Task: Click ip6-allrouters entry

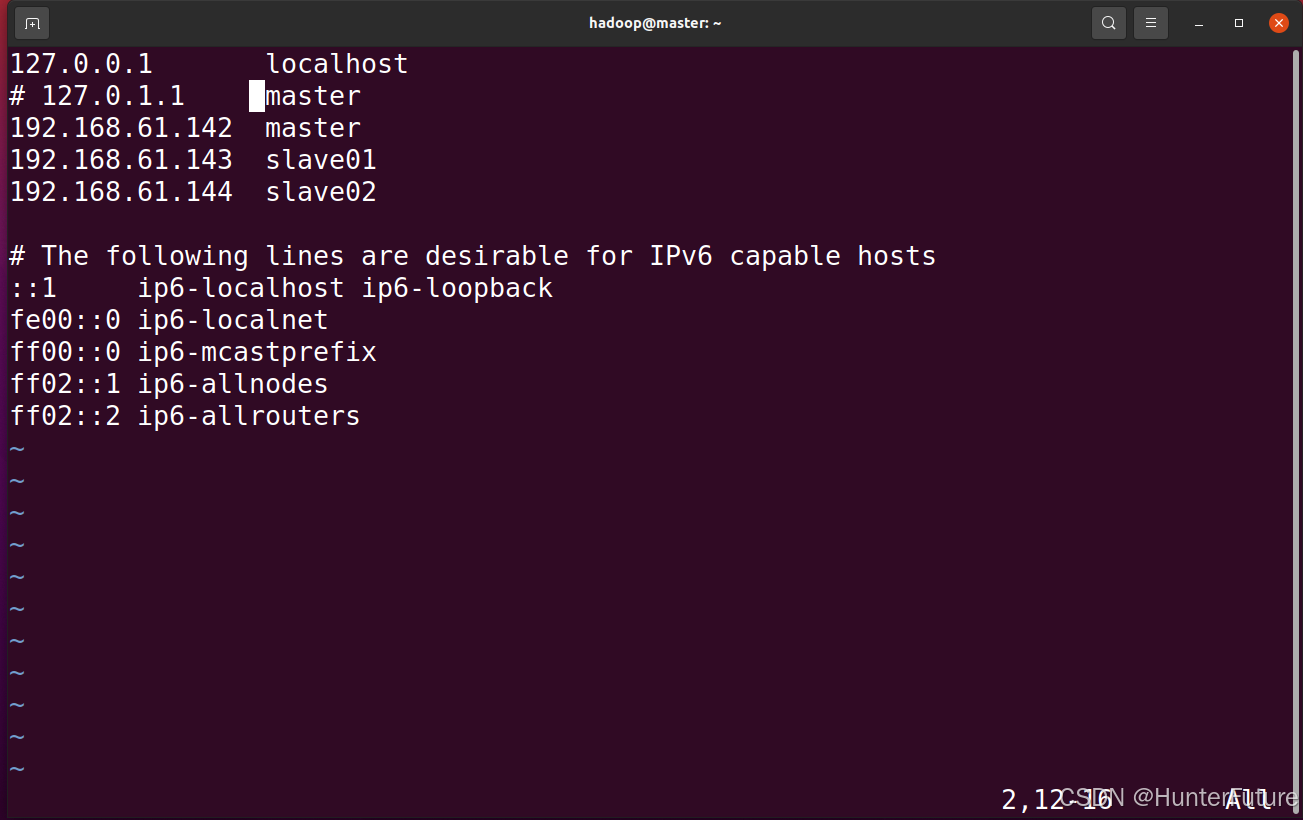Action: coord(249,416)
